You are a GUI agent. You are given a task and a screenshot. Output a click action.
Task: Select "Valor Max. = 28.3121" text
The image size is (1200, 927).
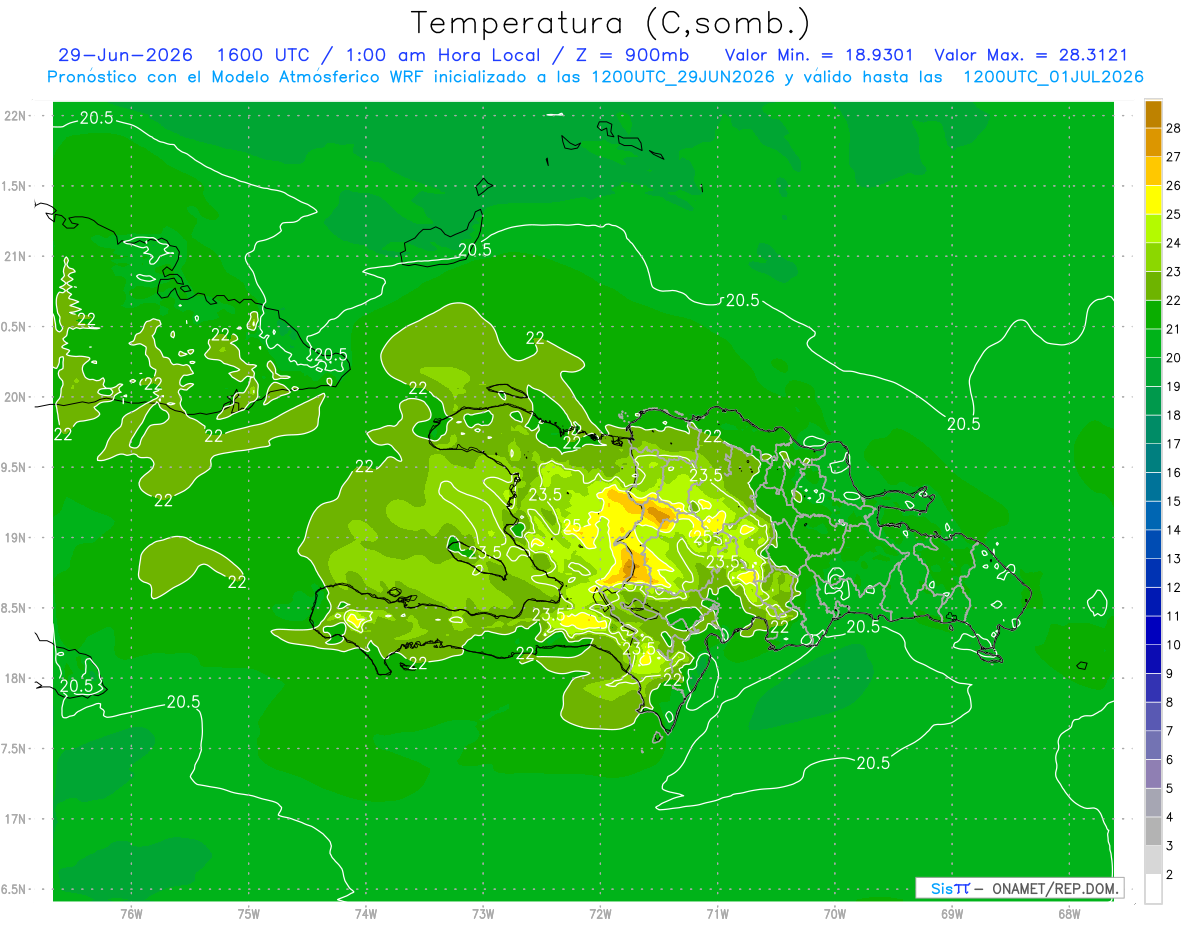[1030, 56]
